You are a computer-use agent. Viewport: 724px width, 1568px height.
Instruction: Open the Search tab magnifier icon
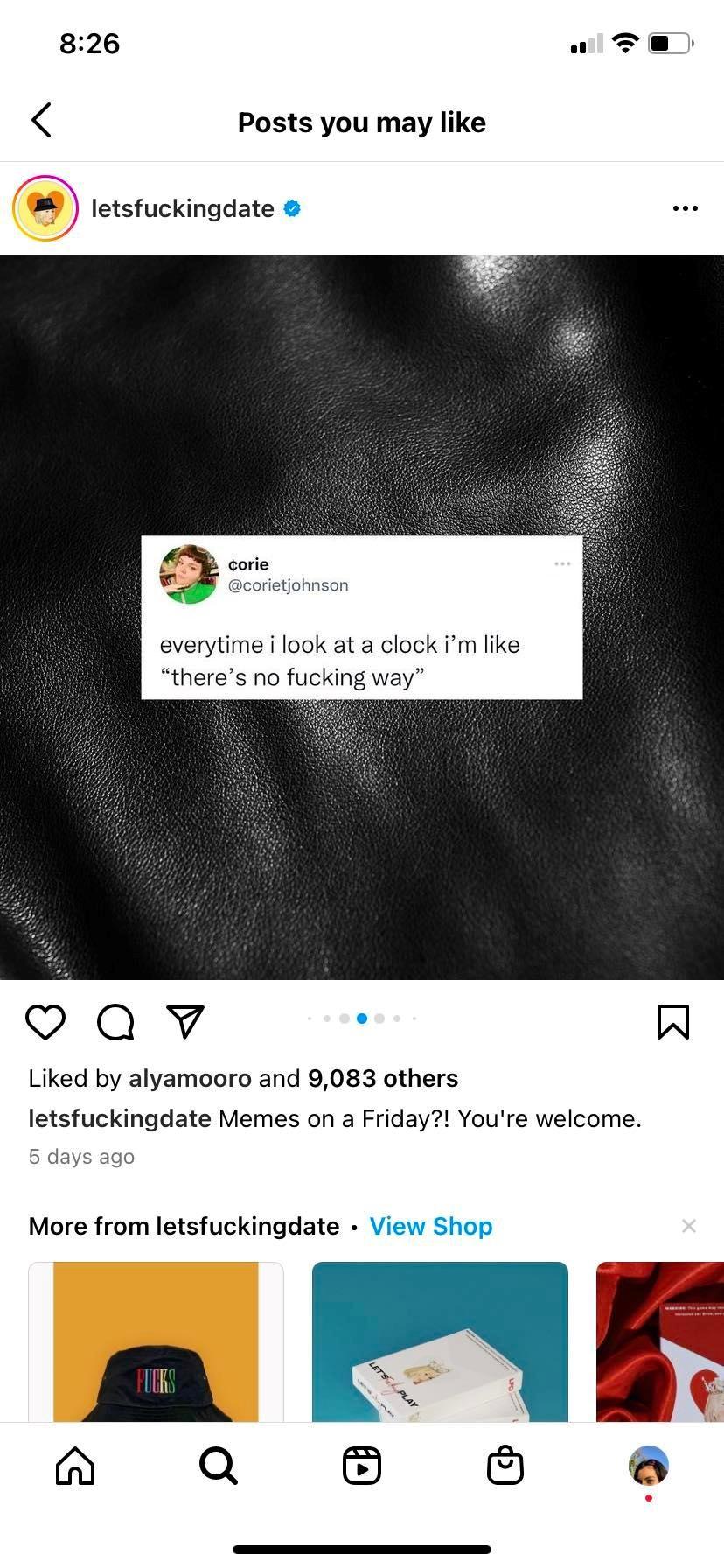[x=218, y=1466]
